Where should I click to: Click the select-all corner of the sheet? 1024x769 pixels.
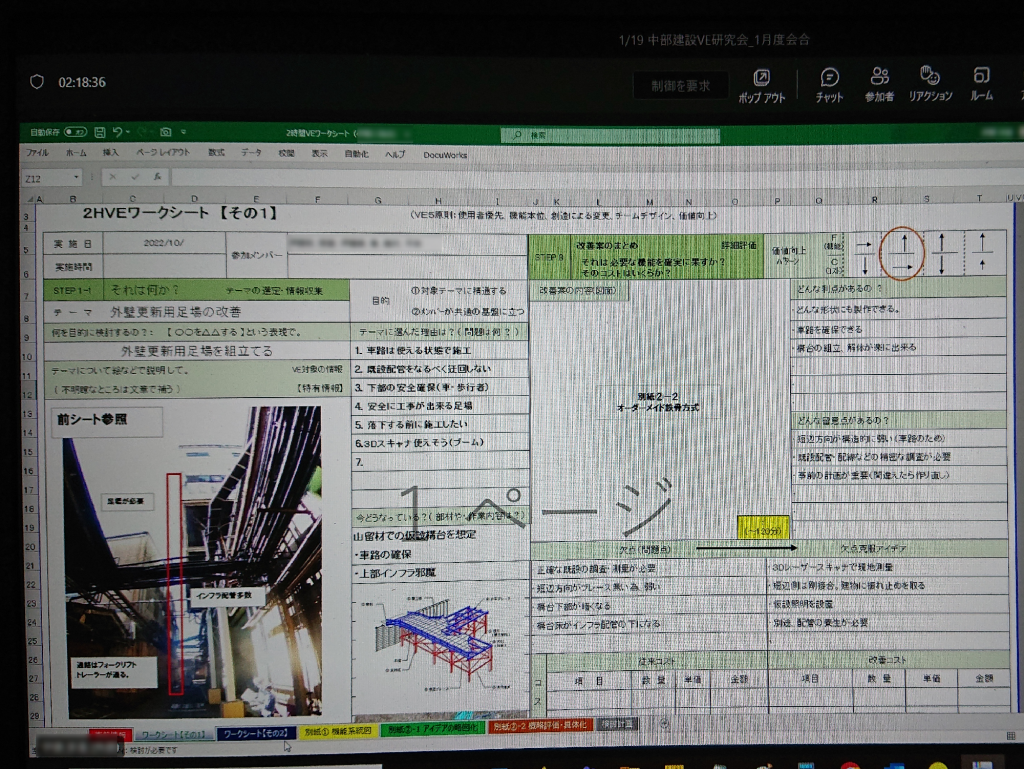[30, 198]
